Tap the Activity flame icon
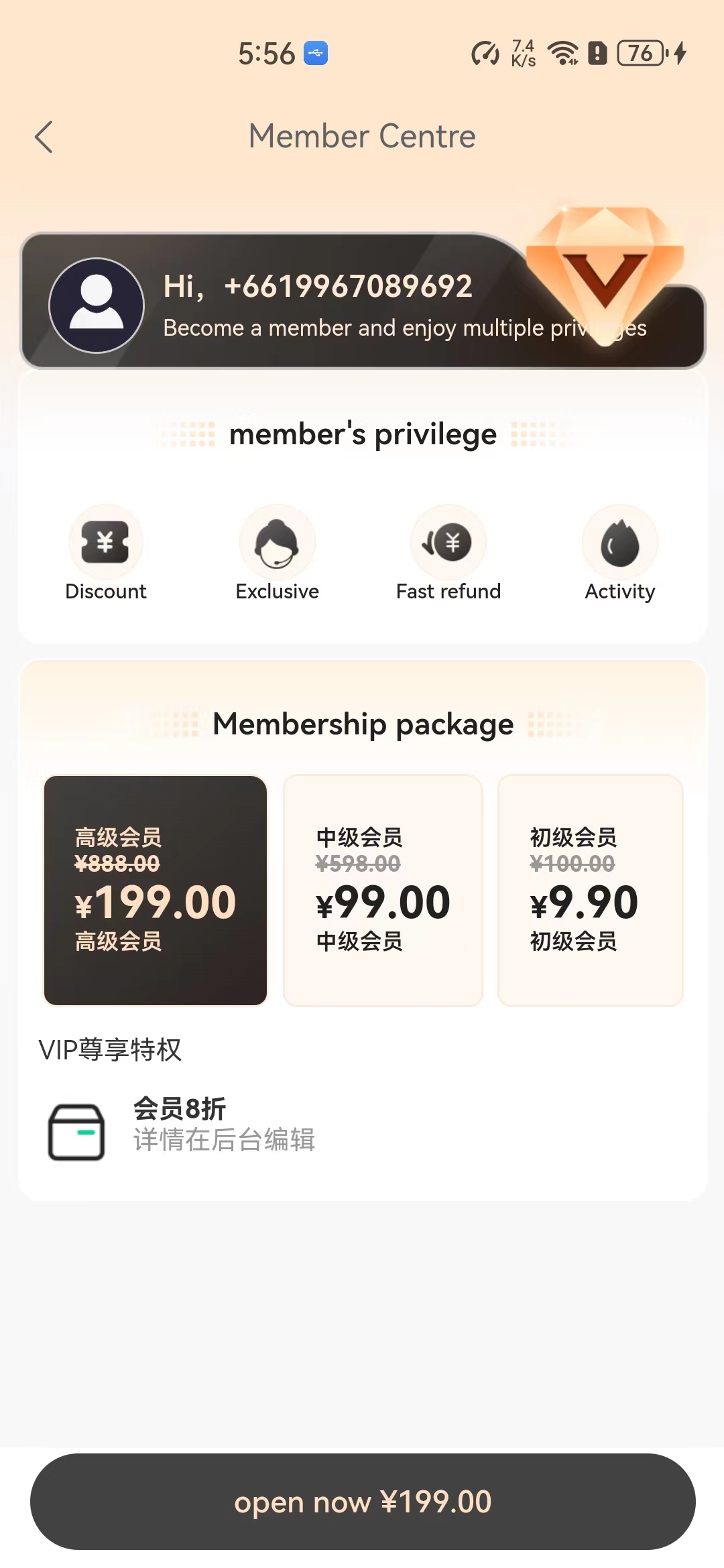This screenshot has width=724, height=1568. [619, 542]
